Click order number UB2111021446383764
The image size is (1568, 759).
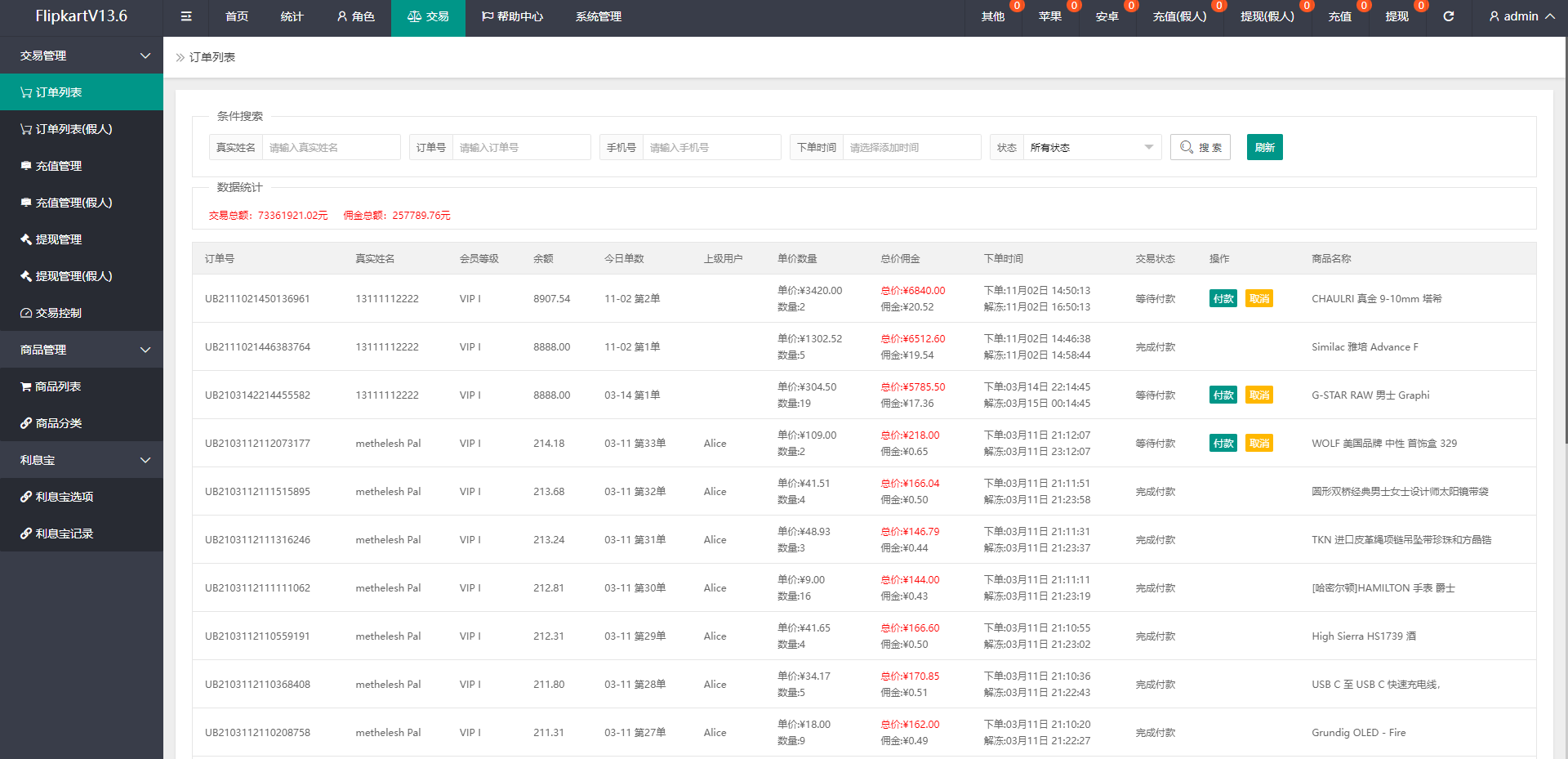click(257, 347)
